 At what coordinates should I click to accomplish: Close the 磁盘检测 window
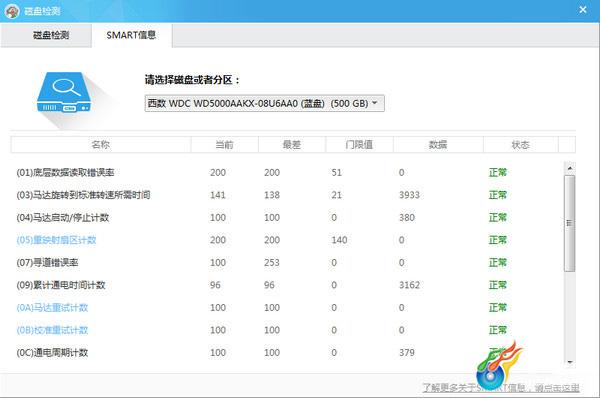pyautogui.click(x=583, y=10)
